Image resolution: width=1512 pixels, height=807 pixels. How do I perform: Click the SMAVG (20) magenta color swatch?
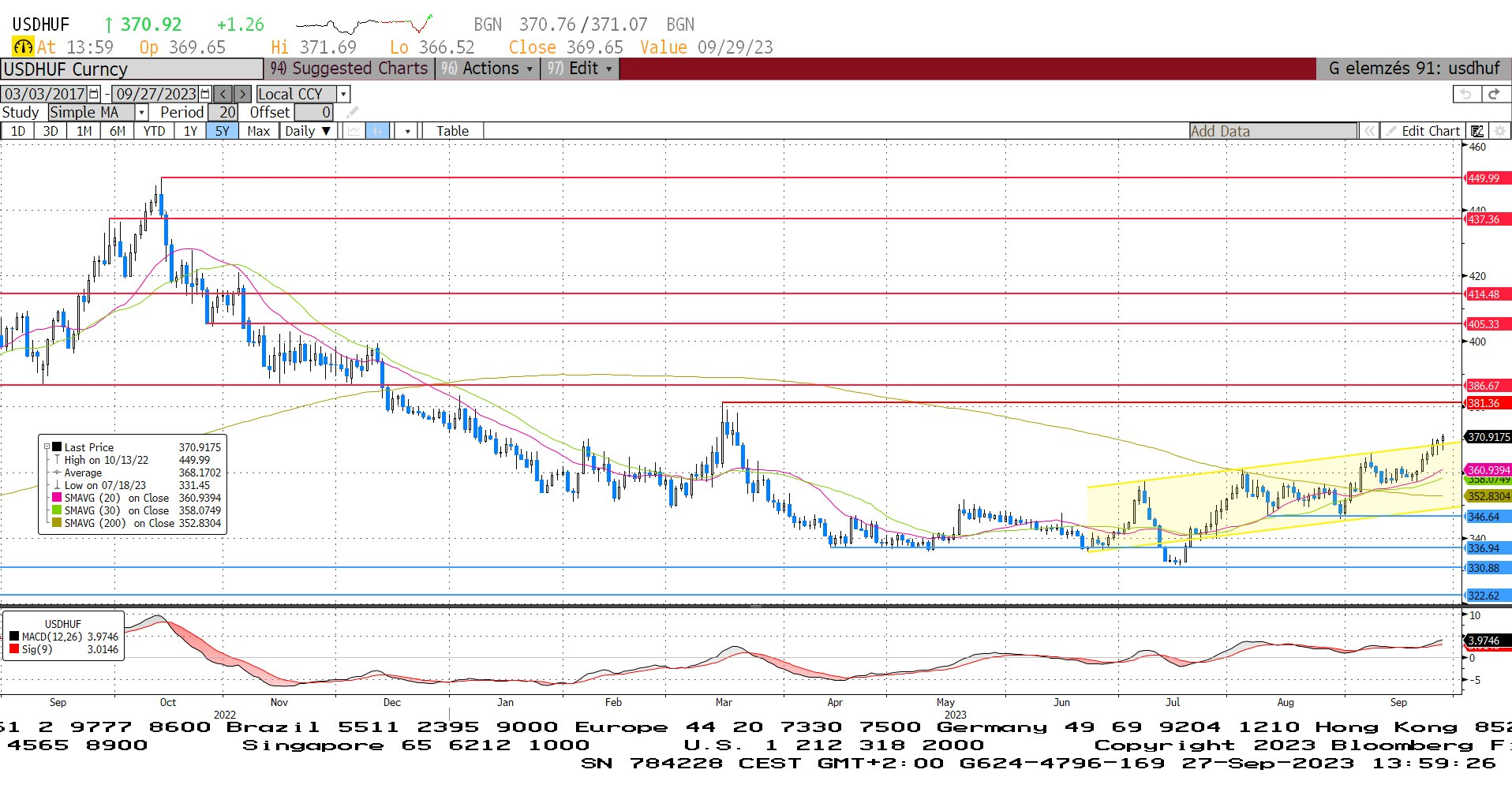pos(57,498)
